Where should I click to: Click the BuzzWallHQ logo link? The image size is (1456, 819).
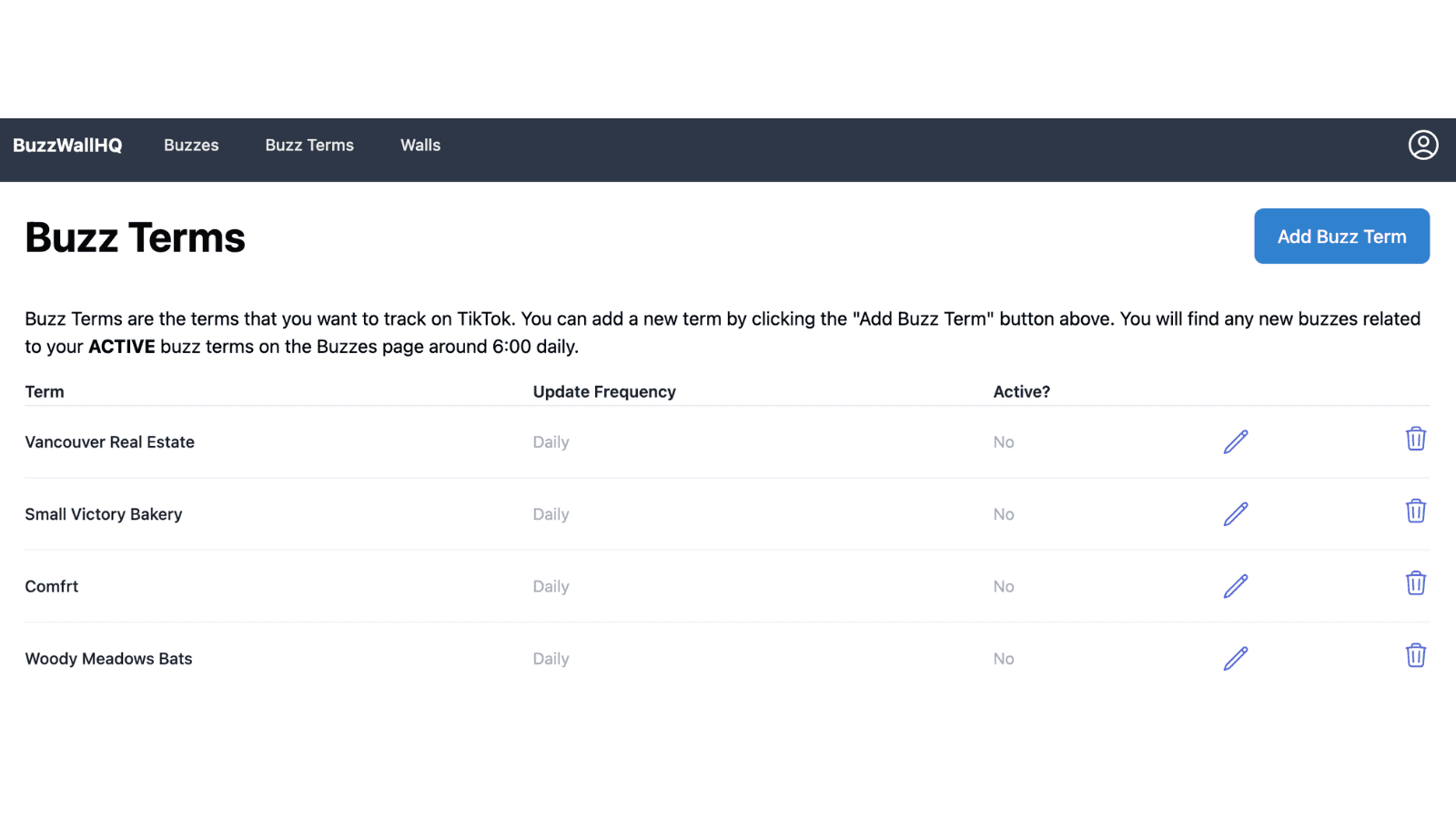(x=67, y=146)
